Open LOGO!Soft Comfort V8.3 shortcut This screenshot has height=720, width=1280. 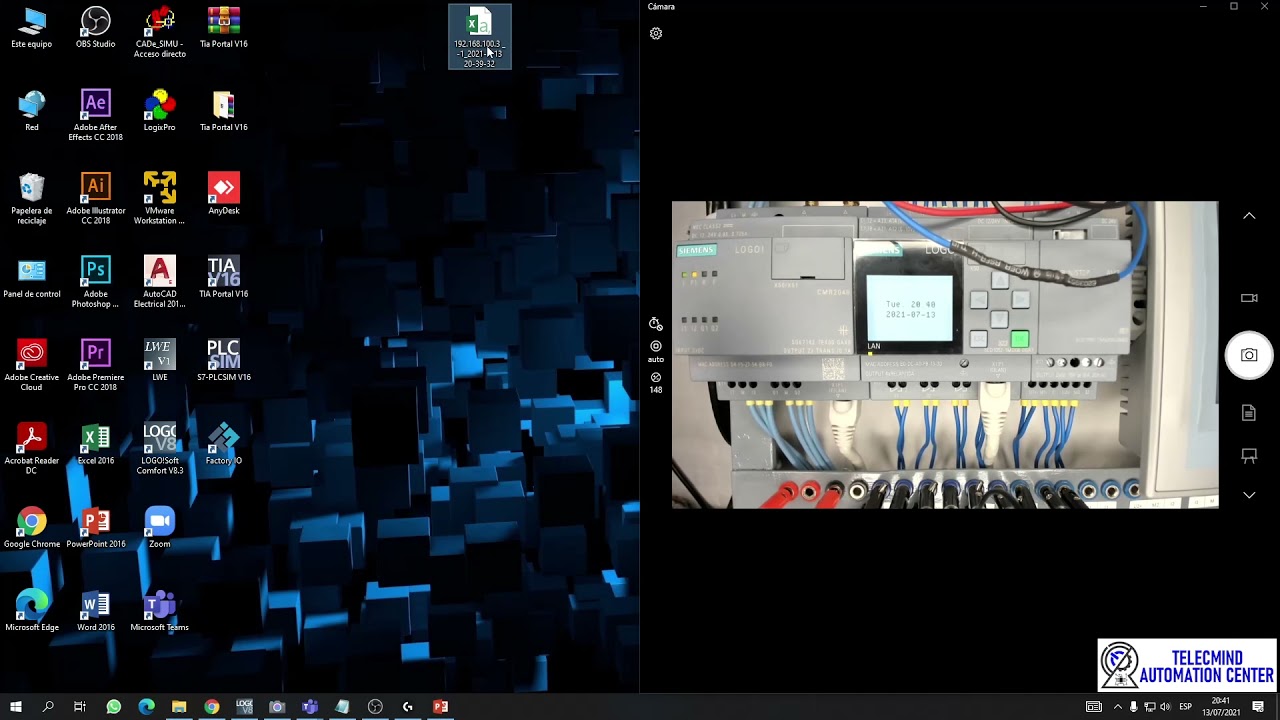[160, 449]
